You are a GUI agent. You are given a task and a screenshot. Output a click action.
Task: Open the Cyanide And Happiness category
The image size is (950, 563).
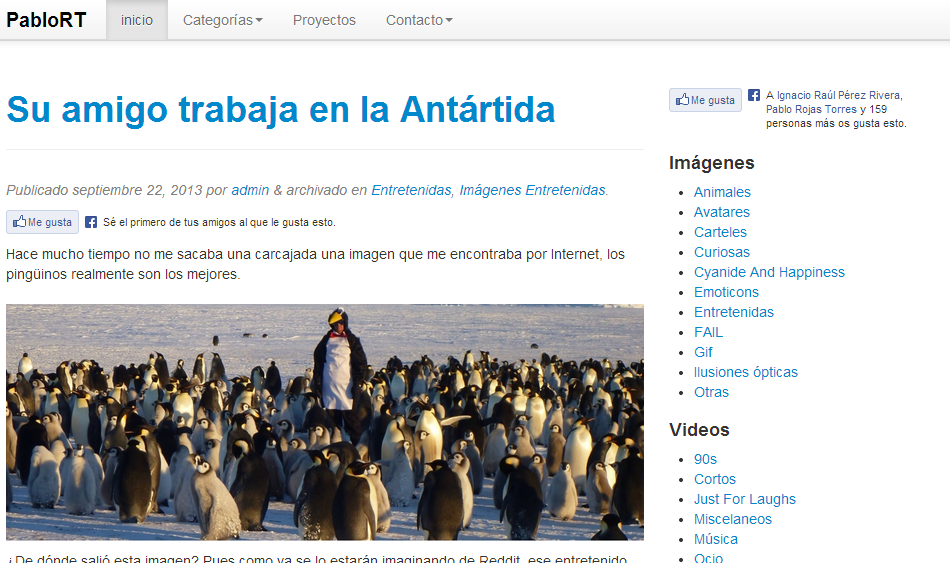pyautogui.click(x=769, y=272)
